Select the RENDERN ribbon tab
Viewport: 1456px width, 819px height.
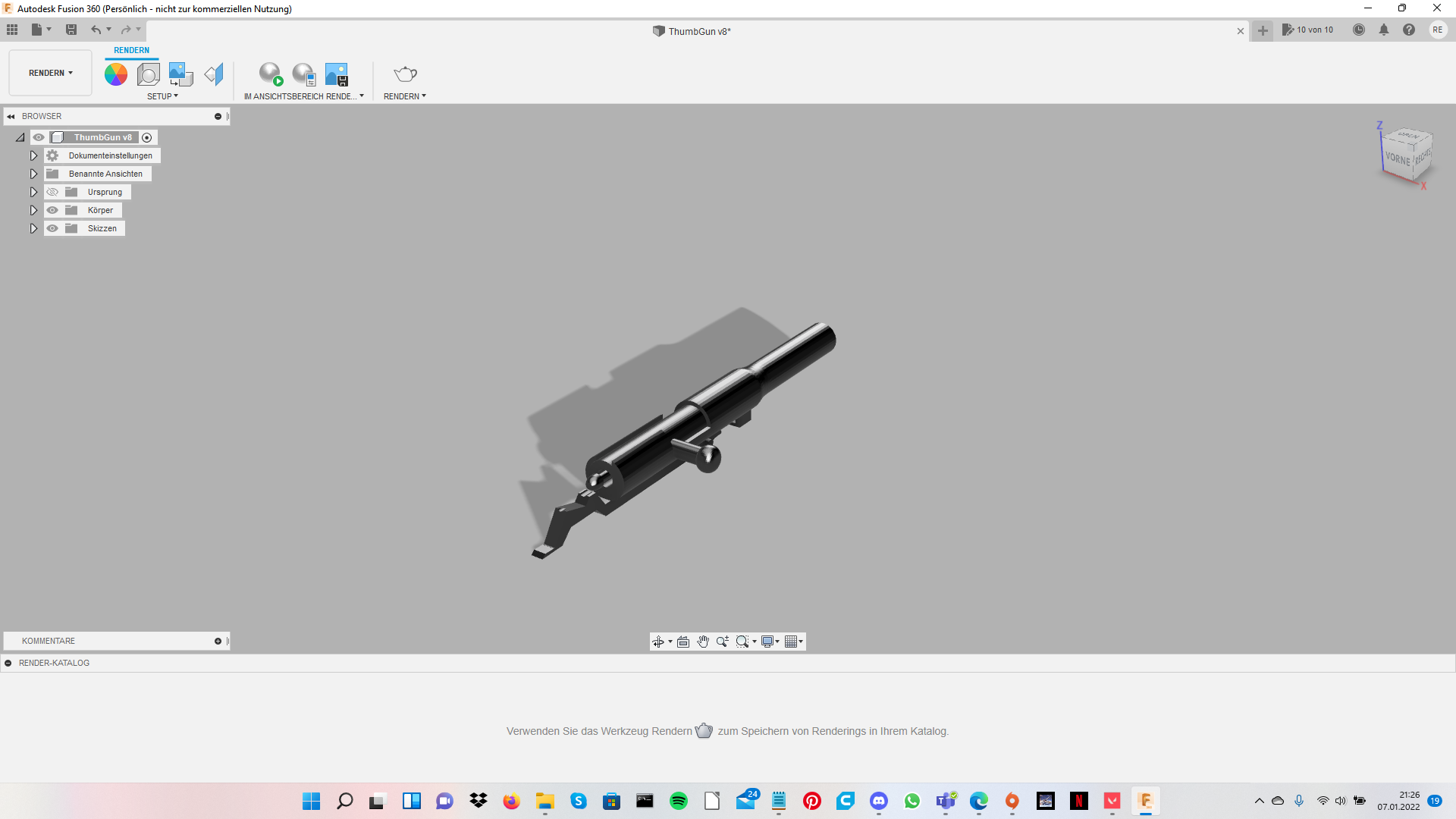pyautogui.click(x=131, y=50)
